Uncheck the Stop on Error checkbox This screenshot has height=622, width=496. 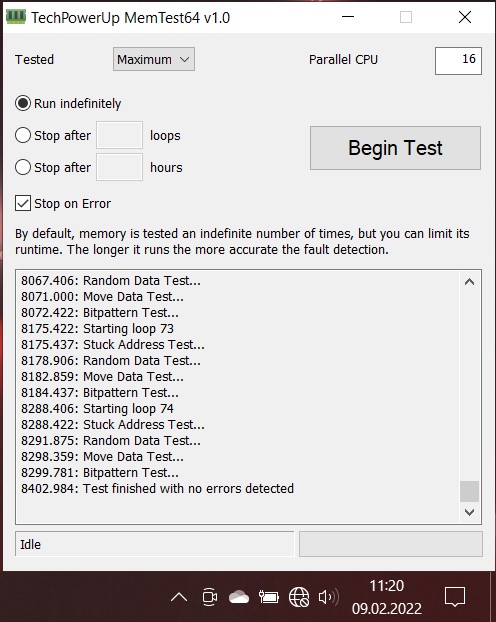coord(23,203)
